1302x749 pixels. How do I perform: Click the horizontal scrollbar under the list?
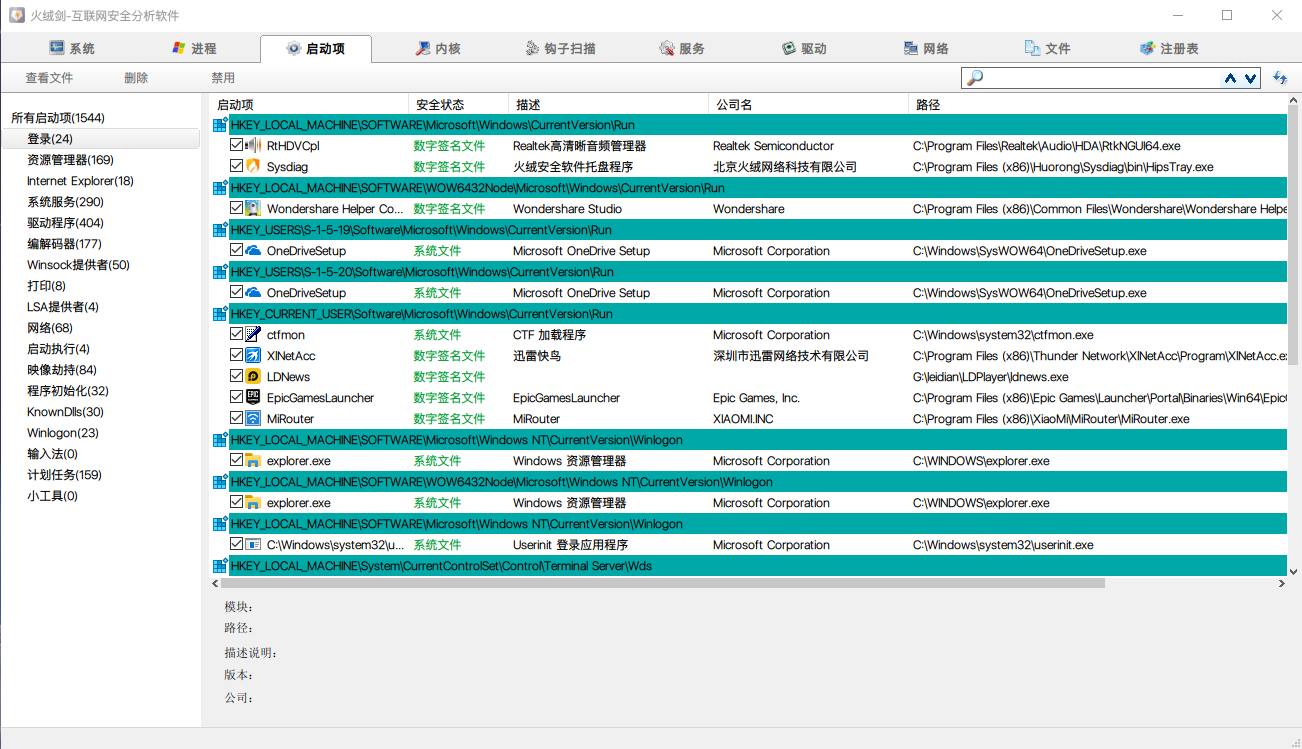point(662,583)
